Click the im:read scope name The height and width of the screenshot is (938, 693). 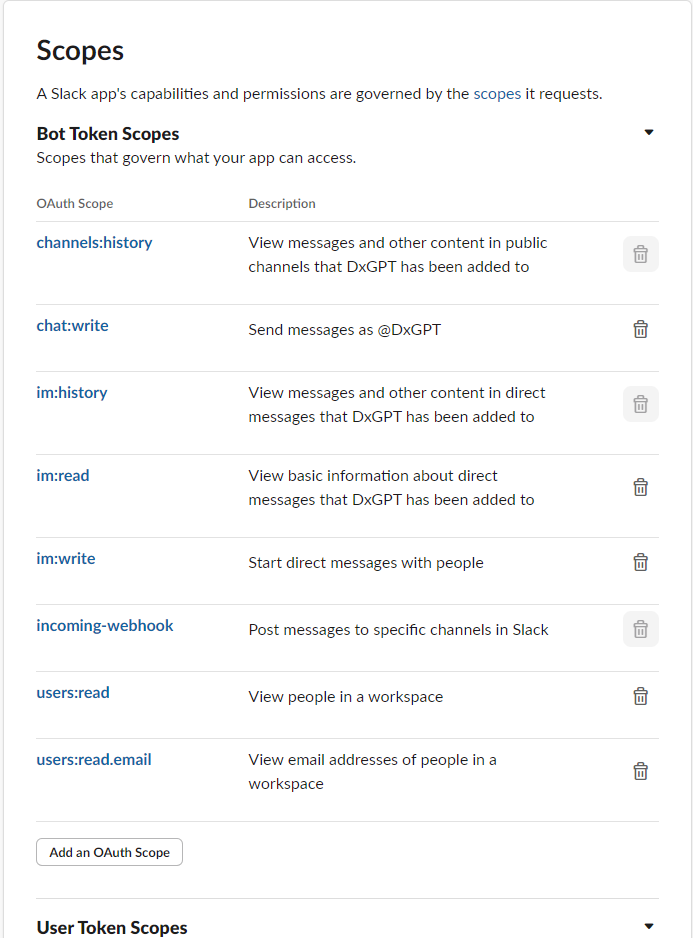[63, 475]
